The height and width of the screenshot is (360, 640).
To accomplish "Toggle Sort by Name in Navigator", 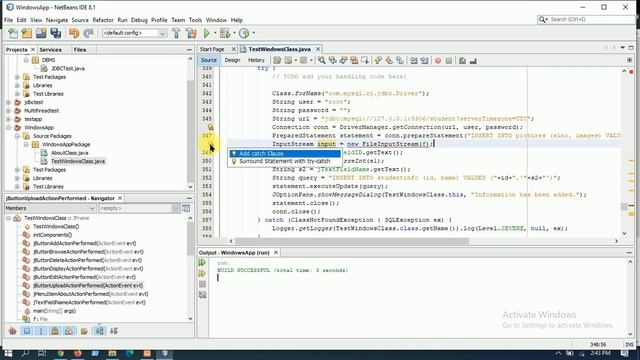I will (100, 331).
